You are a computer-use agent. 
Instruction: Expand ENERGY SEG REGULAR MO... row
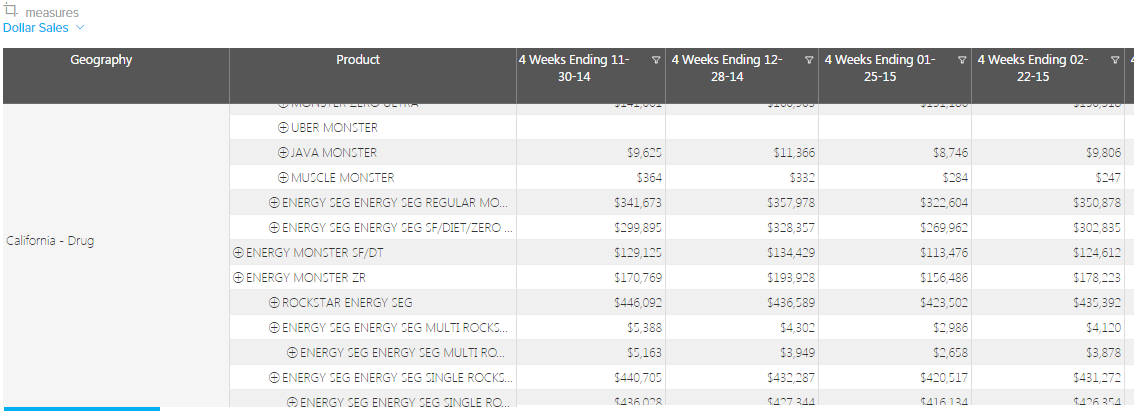(x=274, y=202)
